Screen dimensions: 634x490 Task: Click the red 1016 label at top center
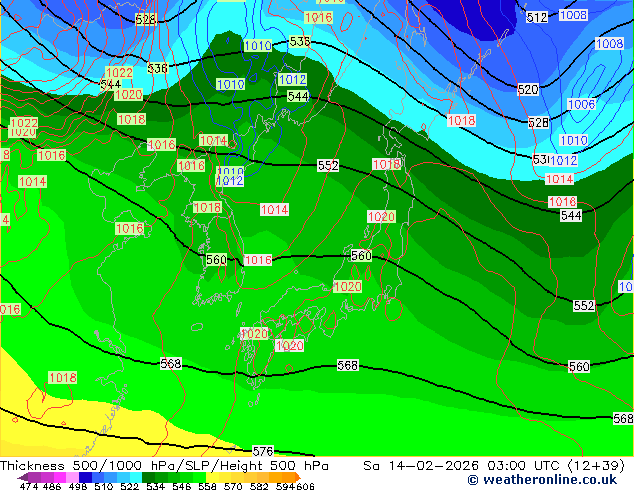(318, 17)
